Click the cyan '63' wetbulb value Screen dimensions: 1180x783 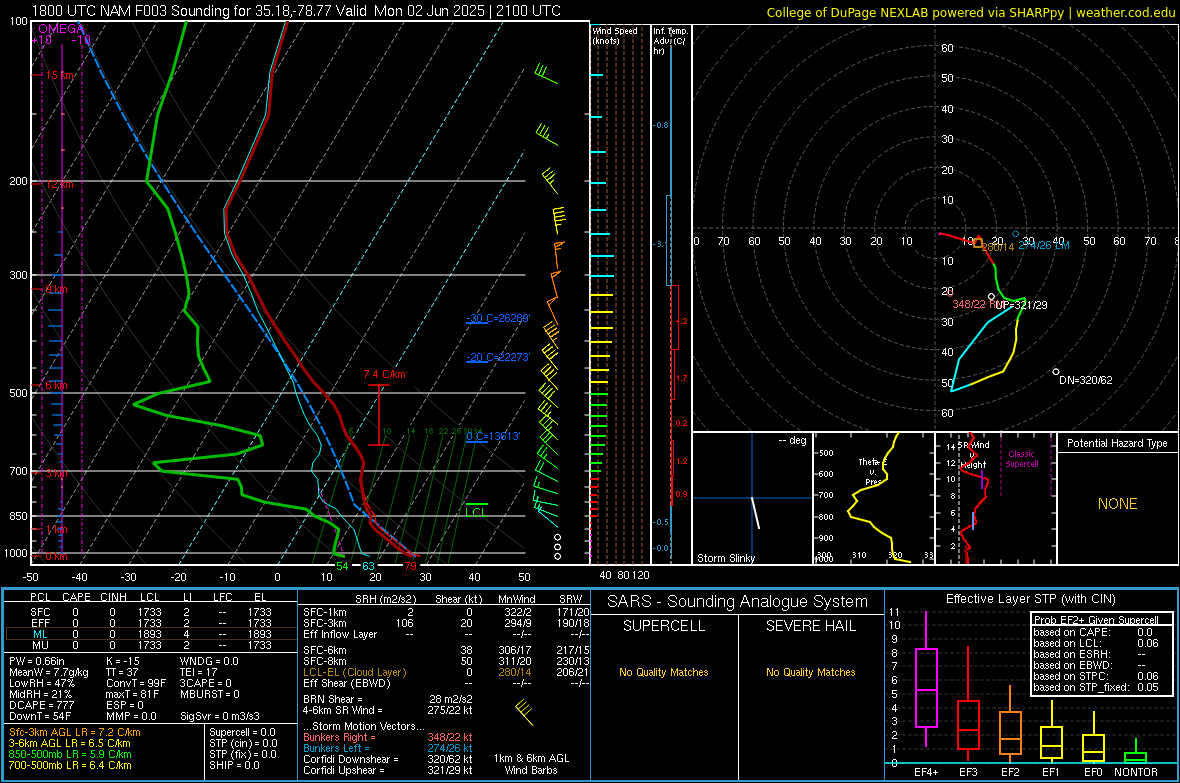pyautogui.click(x=368, y=566)
